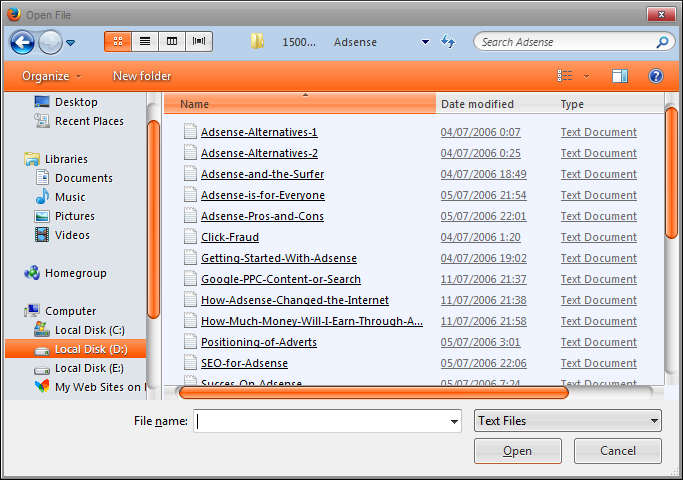Select Libraries in the navigation pane
This screenshot has height=480, width=683.
tap(56, 159)
